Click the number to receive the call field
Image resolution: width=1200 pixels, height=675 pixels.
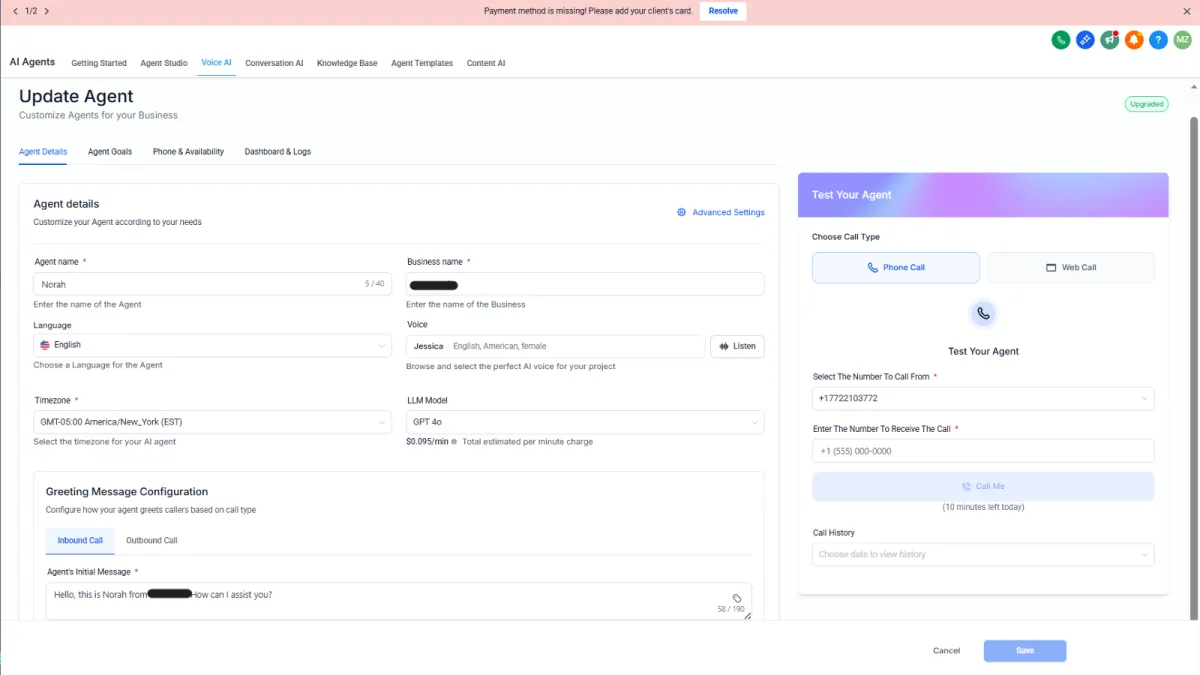point(983,451)
